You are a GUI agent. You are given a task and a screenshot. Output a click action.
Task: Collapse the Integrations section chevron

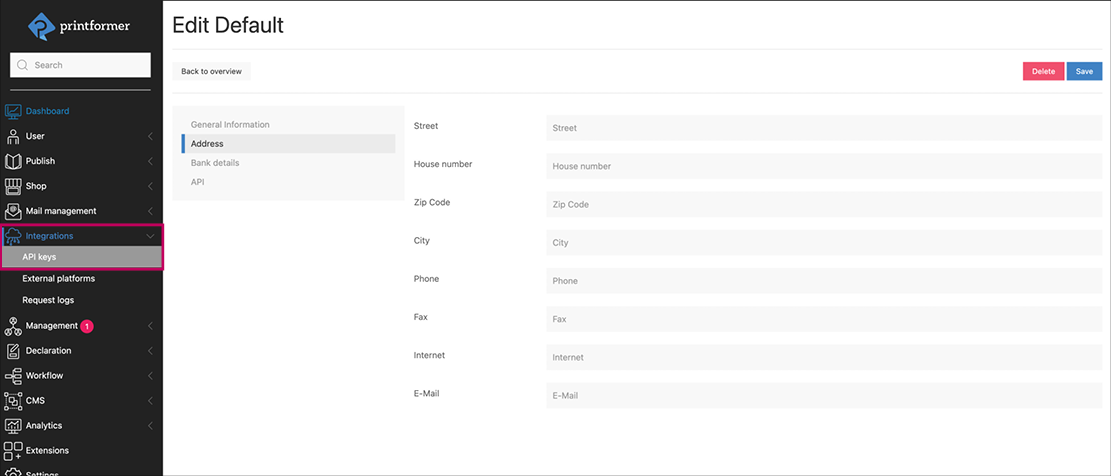[150, 236]
